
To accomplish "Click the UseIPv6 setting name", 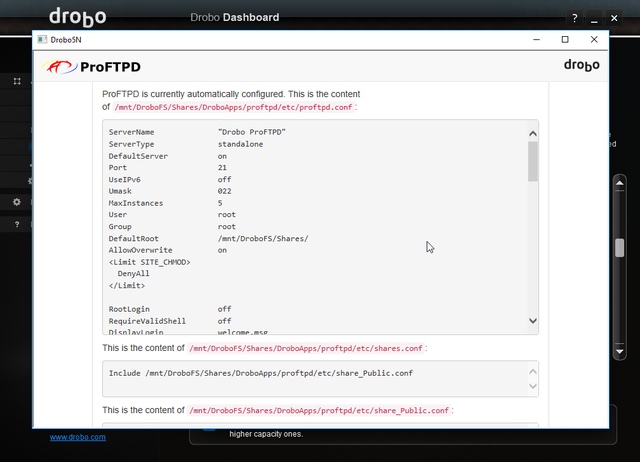I will 124,180.
